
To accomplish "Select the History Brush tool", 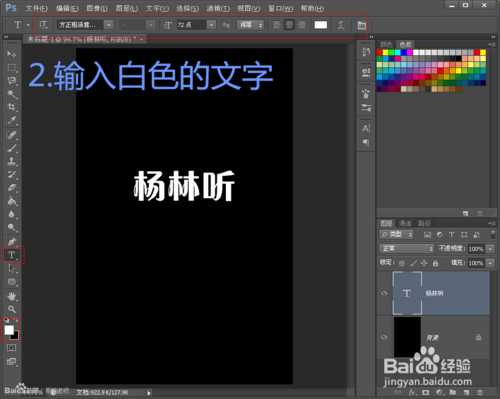I will tap(12, 175).
